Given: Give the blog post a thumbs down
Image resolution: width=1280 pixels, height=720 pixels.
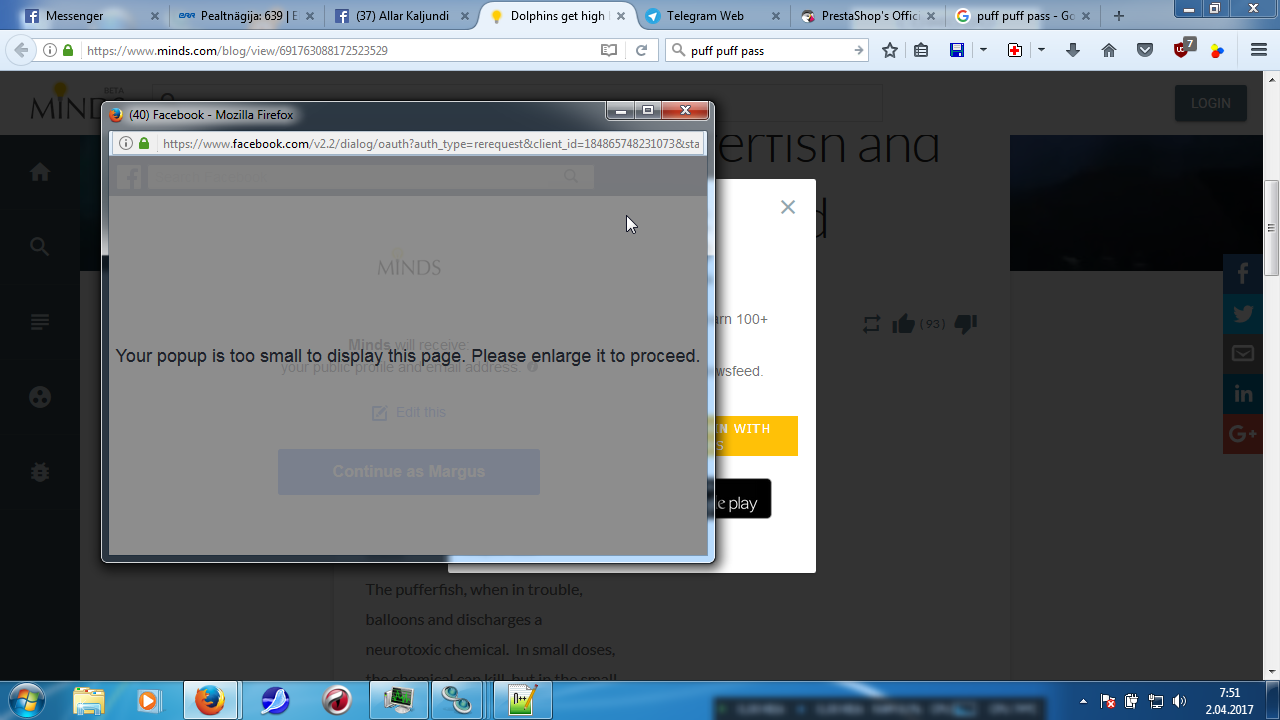Looking at the screenshot, I should [x=965, y=324].
